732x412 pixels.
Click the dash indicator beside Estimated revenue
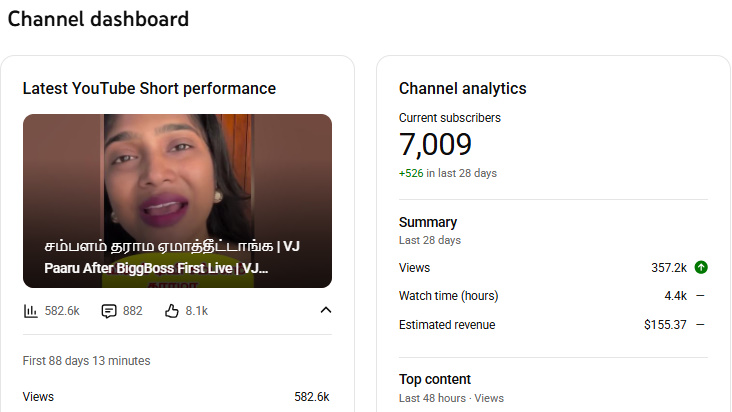pos(700,325)
